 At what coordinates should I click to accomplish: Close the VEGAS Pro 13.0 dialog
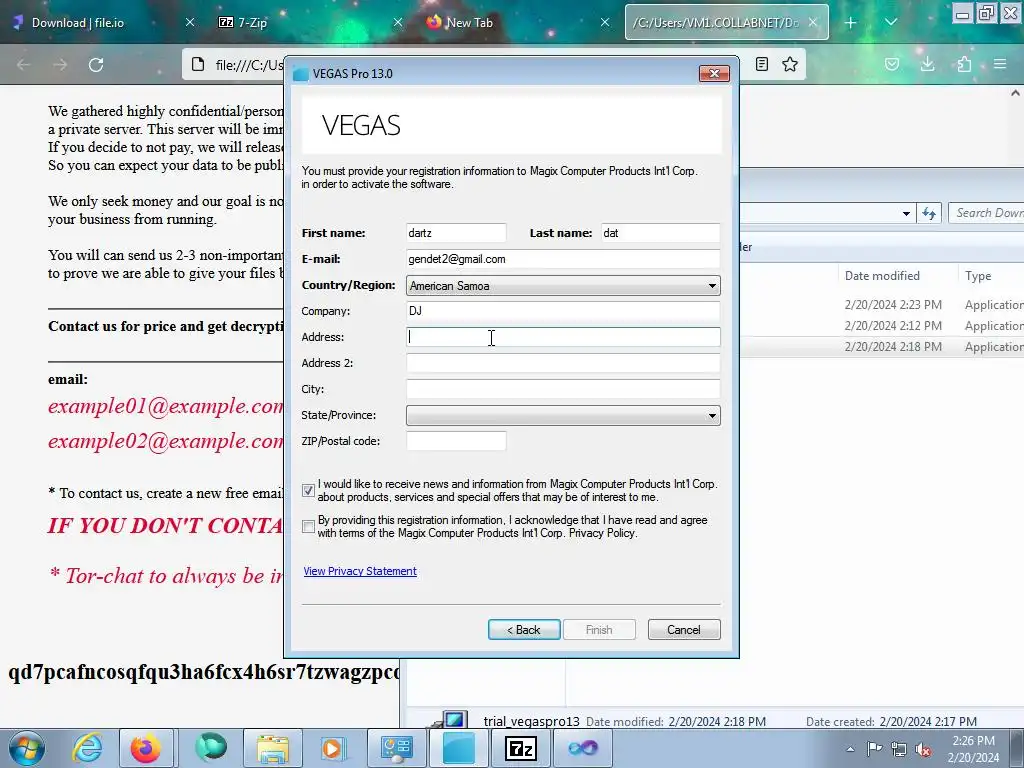[x=714, y=74]
